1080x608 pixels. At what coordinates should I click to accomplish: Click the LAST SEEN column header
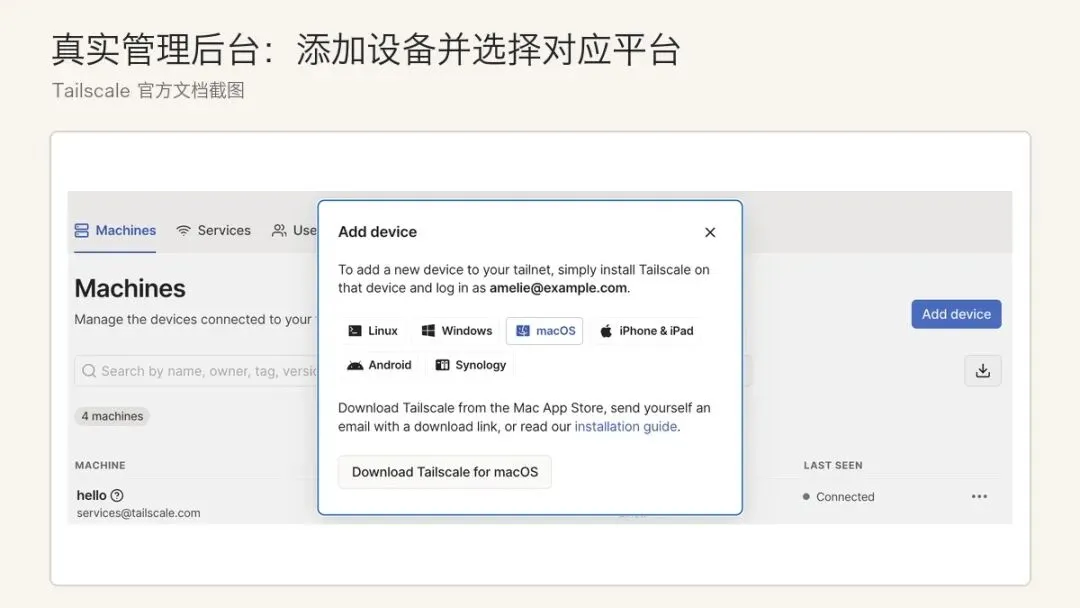point(833,465)
